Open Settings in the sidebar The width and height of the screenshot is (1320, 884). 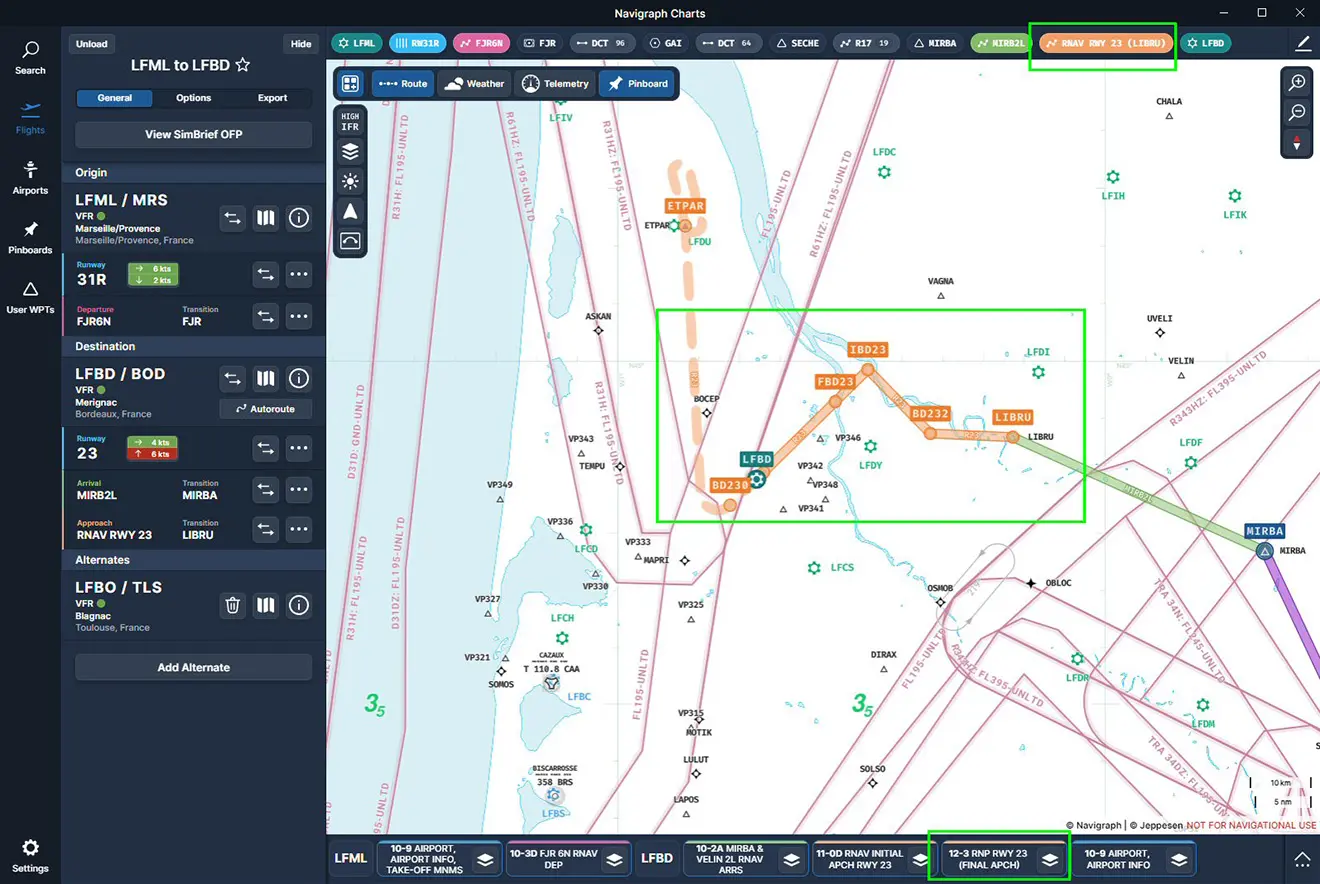[30, 856]
